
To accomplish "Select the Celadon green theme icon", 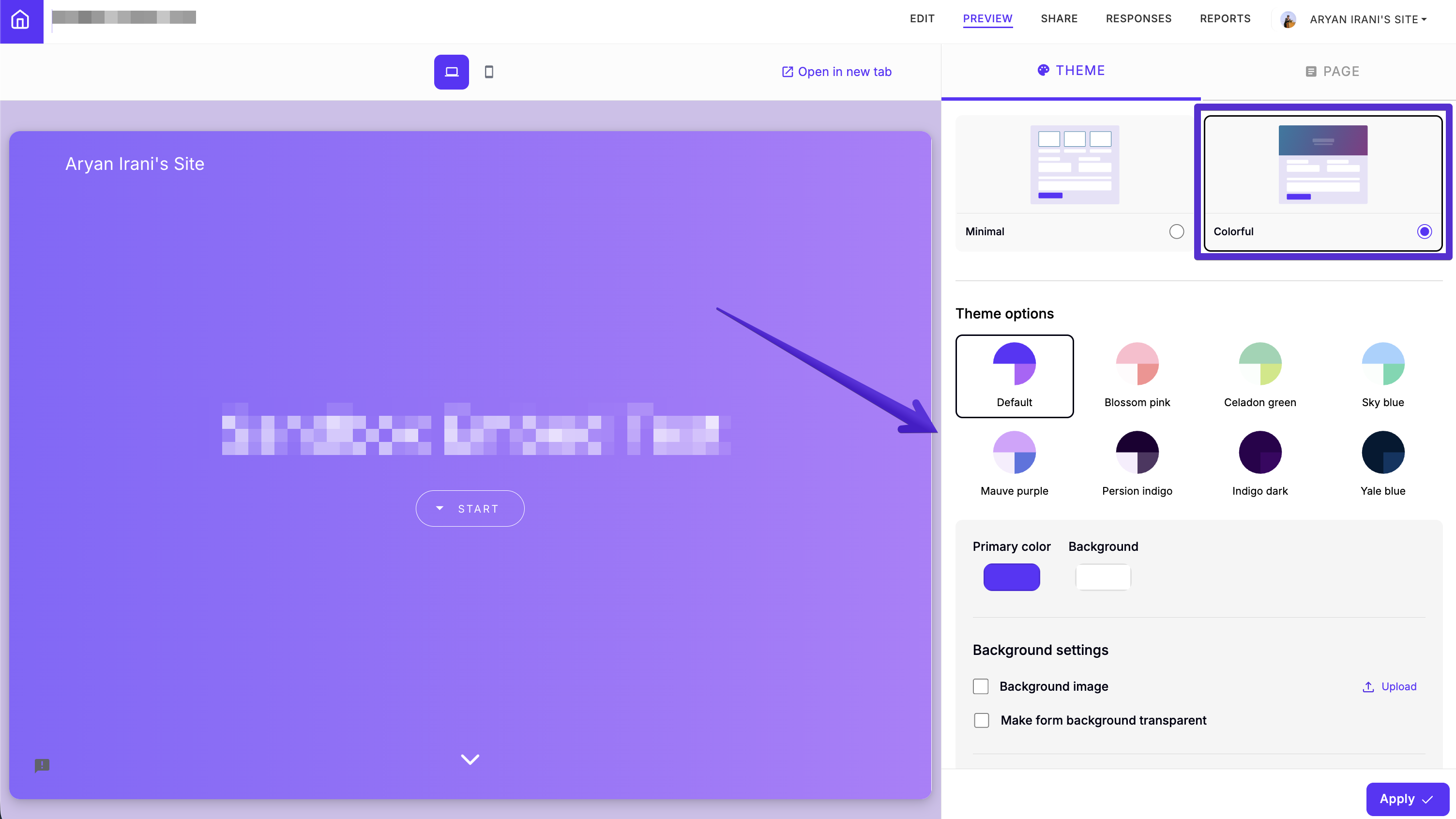I will click(x=1260, y=364).
